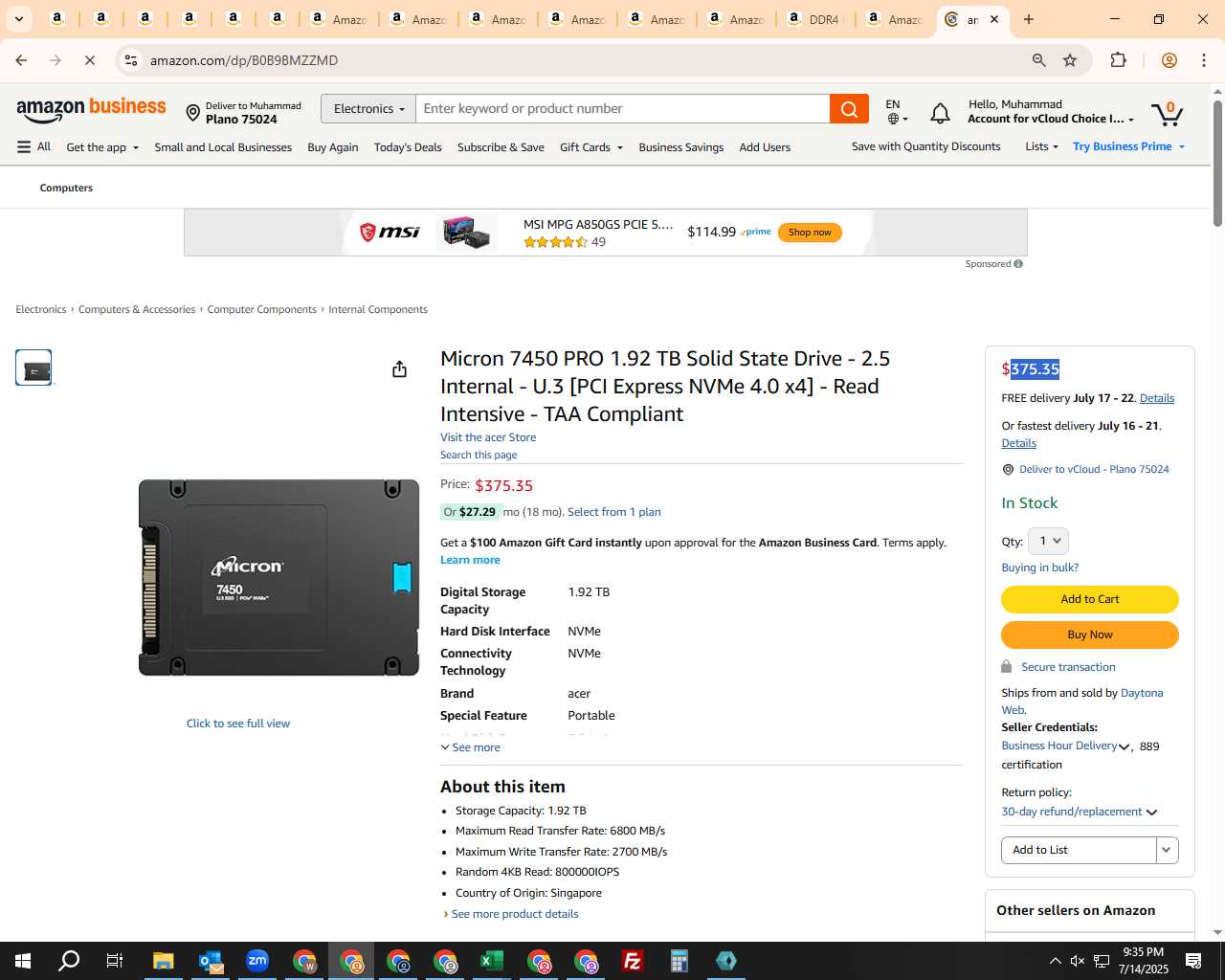Viewport: 1225px width, 980px height.
Task: Open Zoom from taskbar
Action: click(257, 961)
